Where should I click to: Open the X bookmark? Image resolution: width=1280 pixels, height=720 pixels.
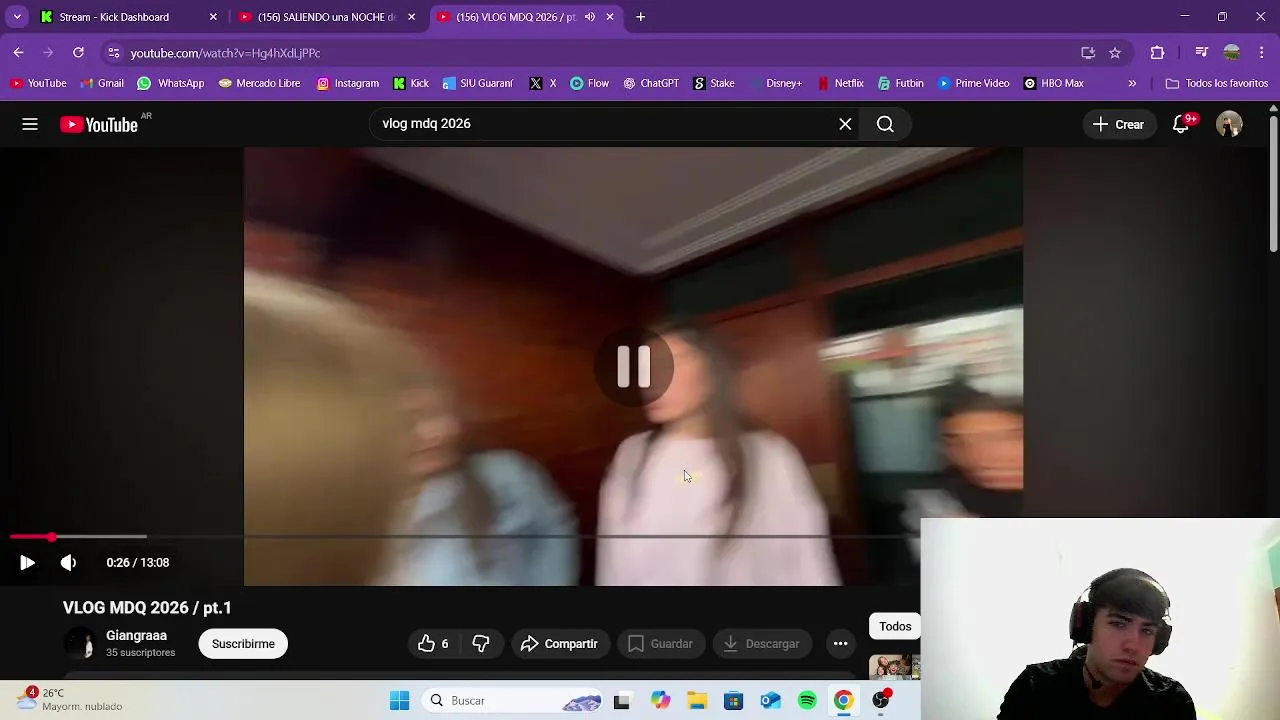tap(543, 83)
